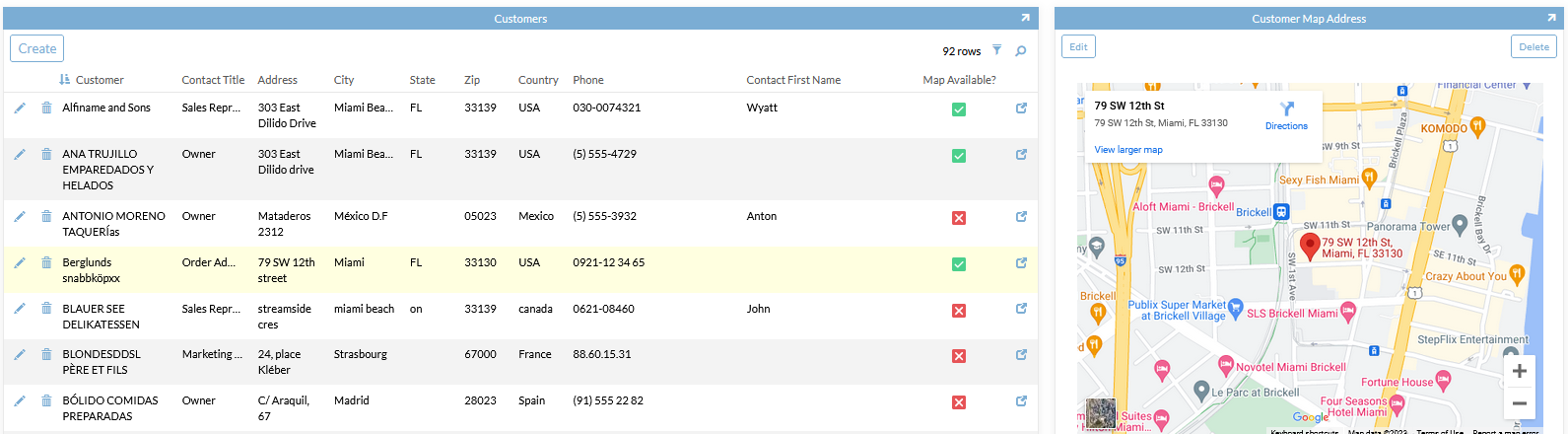Expand the Customer Map Address panel

(1551, 18)
